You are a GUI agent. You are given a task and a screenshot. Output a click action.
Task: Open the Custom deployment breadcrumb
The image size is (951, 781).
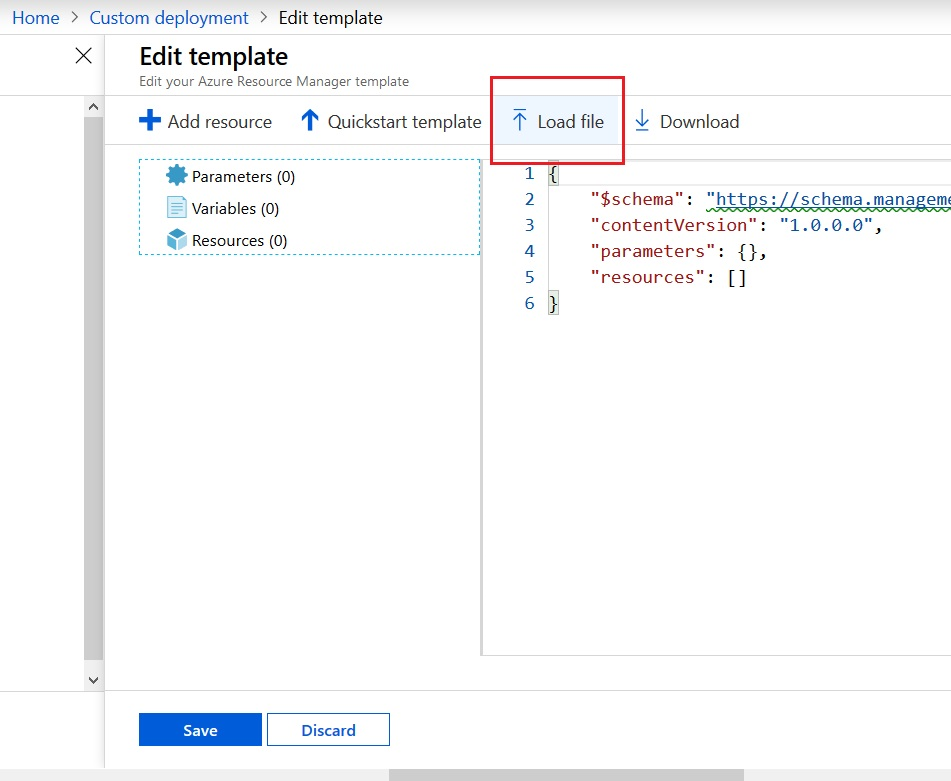pos(169,18)
